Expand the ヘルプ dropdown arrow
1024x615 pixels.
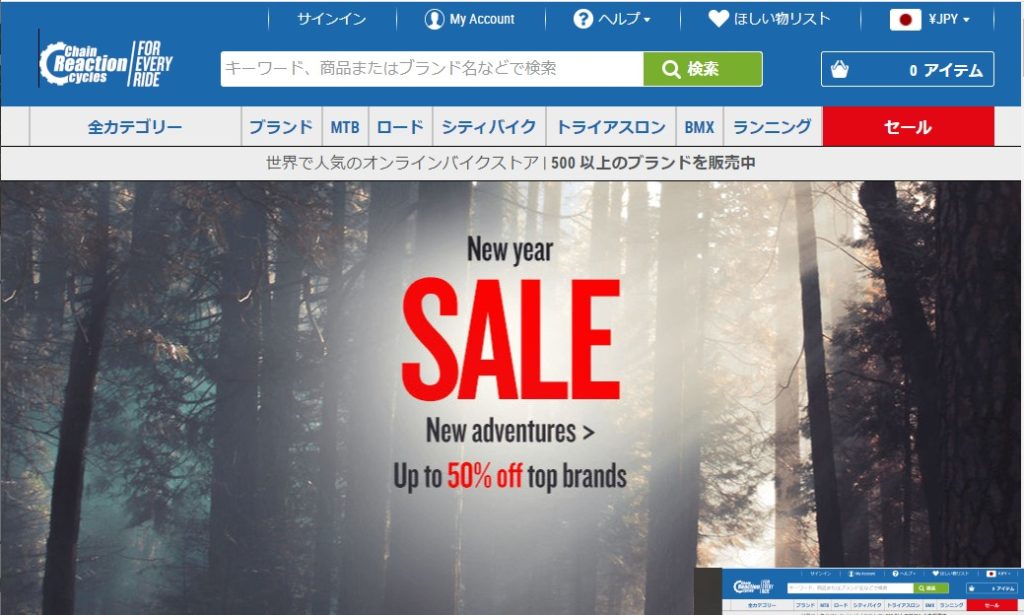(x=647, y=20)
